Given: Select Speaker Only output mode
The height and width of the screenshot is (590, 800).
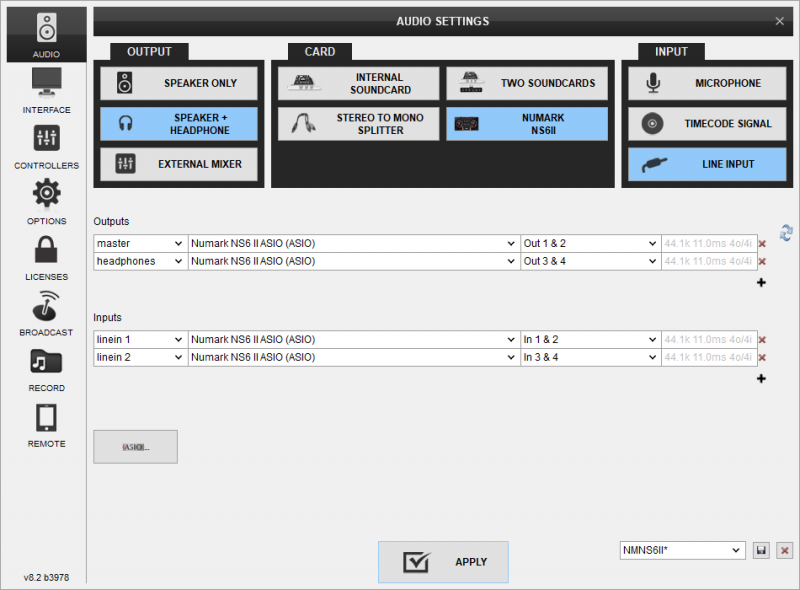Looking at the screenshot, I should (178, 84).
